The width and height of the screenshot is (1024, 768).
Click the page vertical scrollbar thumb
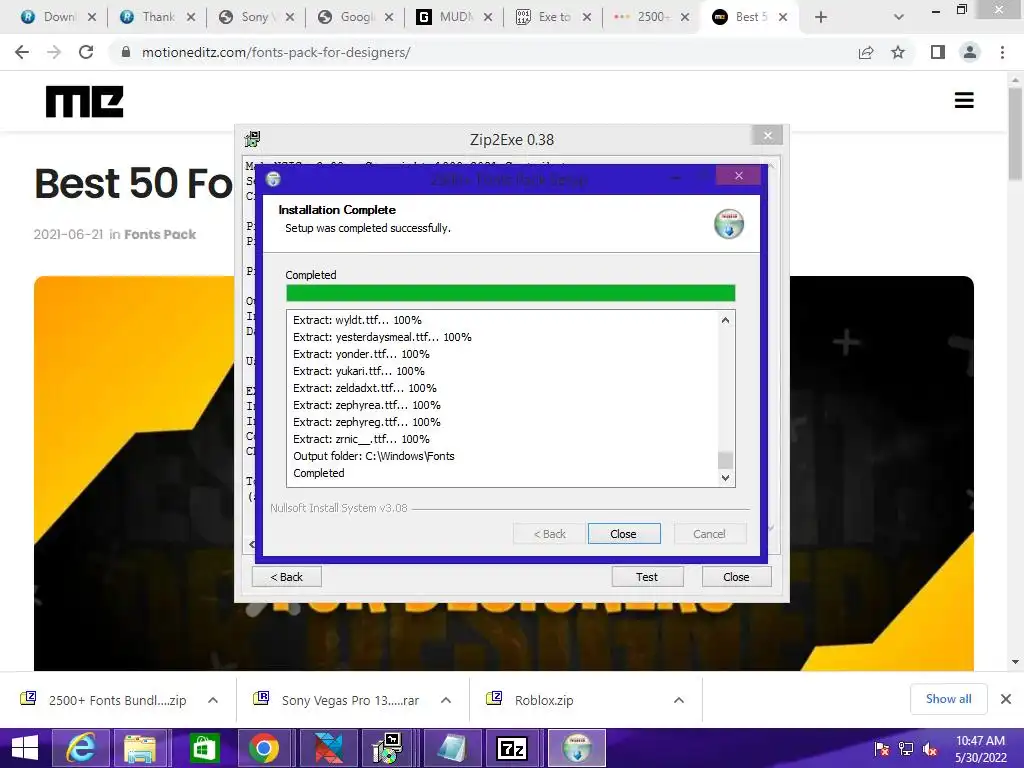pyautogui.click(x=1015, y=134)
